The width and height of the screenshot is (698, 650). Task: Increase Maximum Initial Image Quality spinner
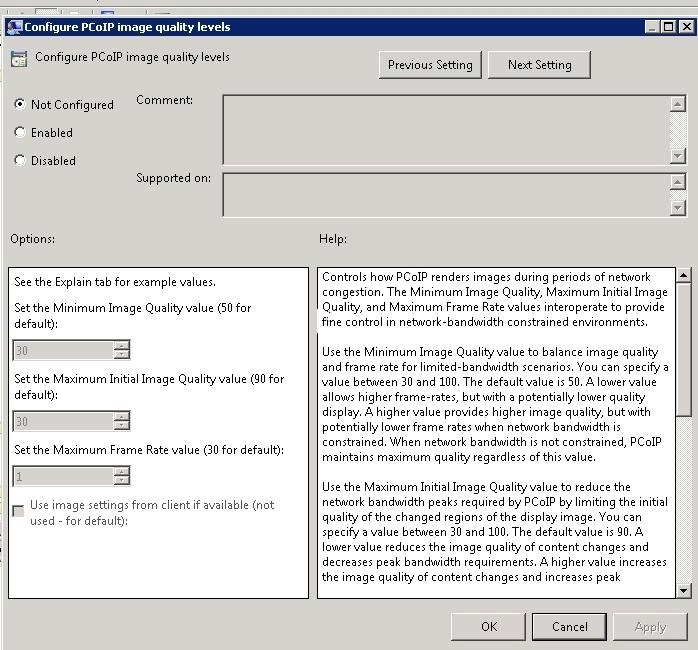[x=121, y=416]
